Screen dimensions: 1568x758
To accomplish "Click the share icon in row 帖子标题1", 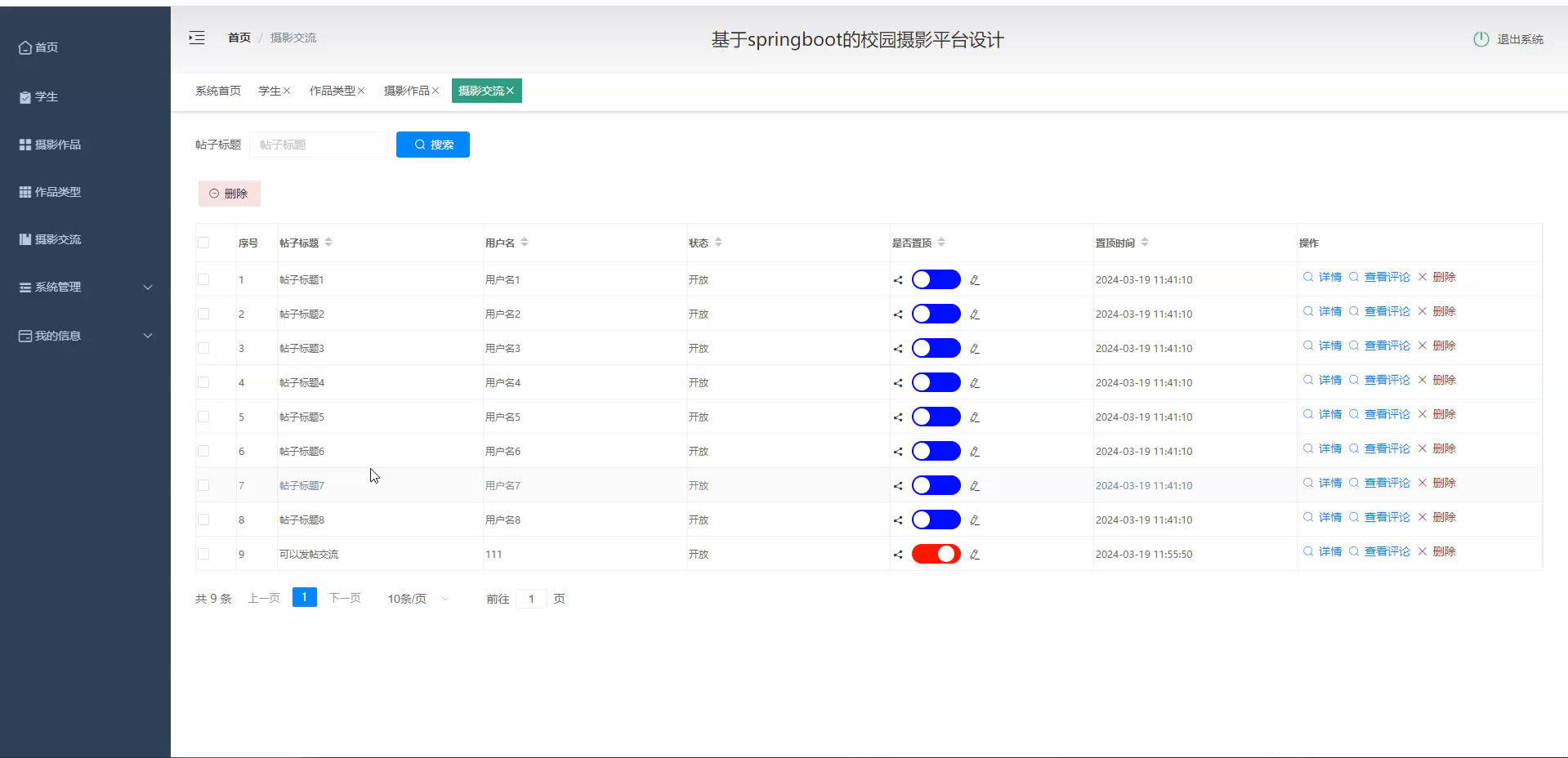I will pyautogui.click(x=898, y=280).
